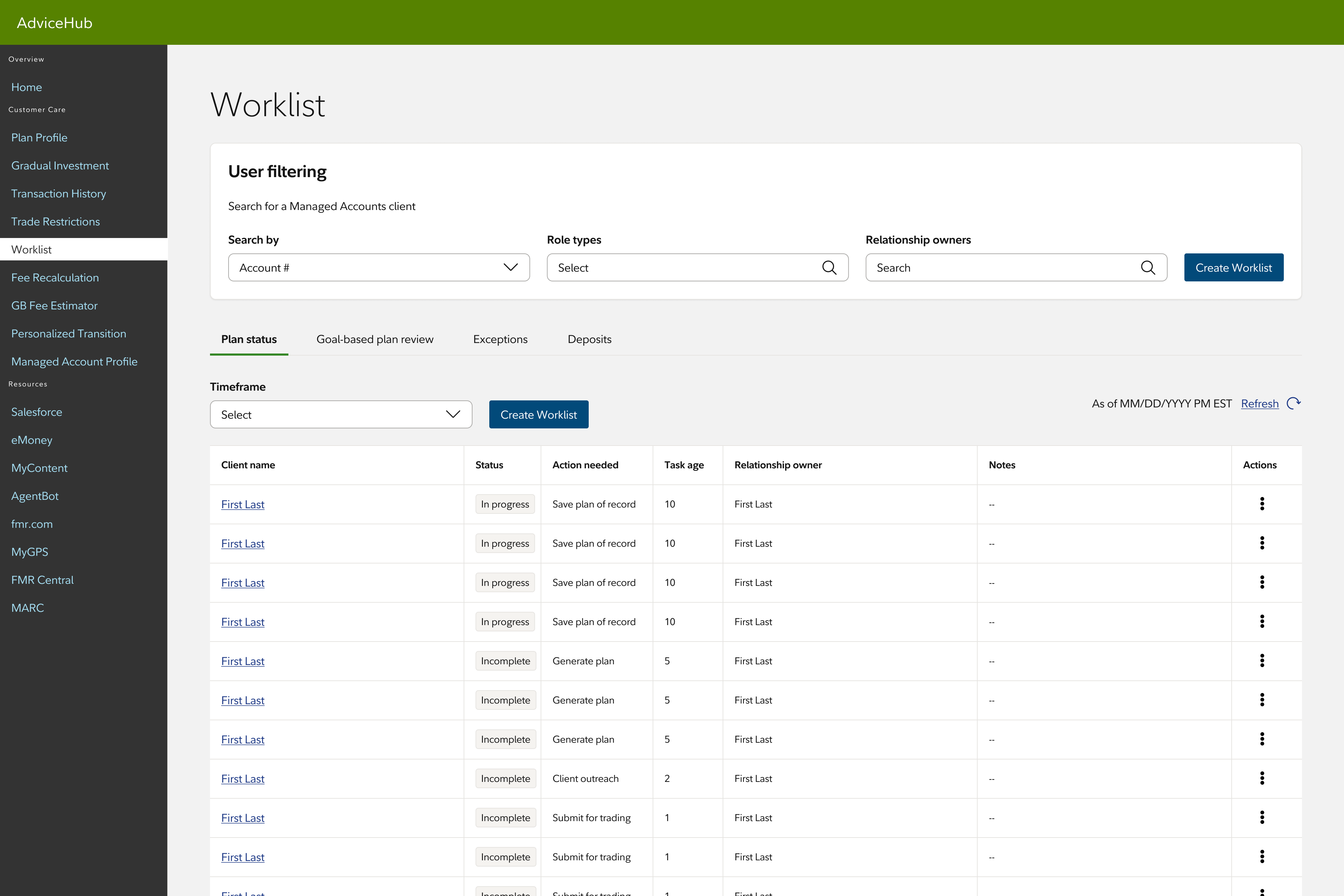Open the Worklist sidebar item

(31, 249)
